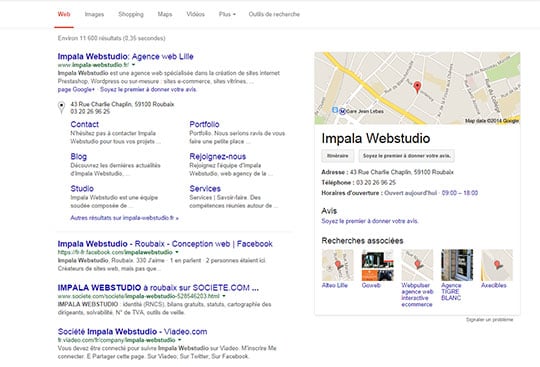Open the Impala Webstudio Facebook result
This screenshot has height=367, width=540.
pos(165,244)
